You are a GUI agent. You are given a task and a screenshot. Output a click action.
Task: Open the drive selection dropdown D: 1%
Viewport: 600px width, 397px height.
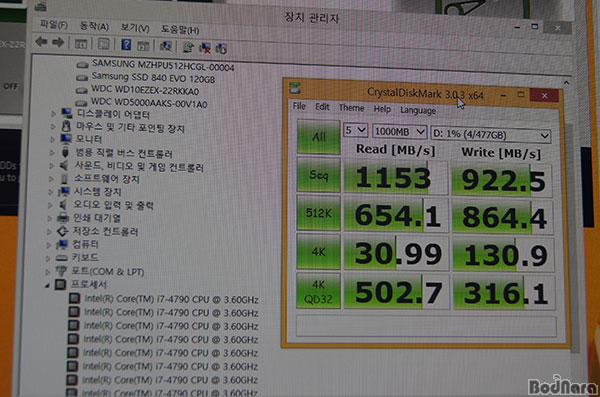(491, 135)
